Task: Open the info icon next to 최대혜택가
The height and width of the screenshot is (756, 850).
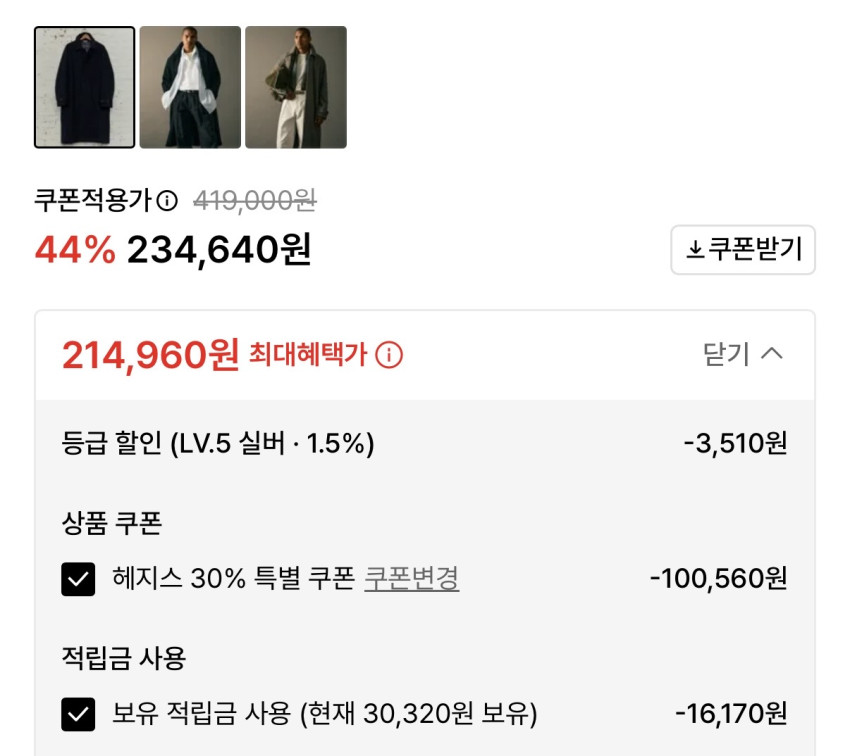Action: coord(390,355)
